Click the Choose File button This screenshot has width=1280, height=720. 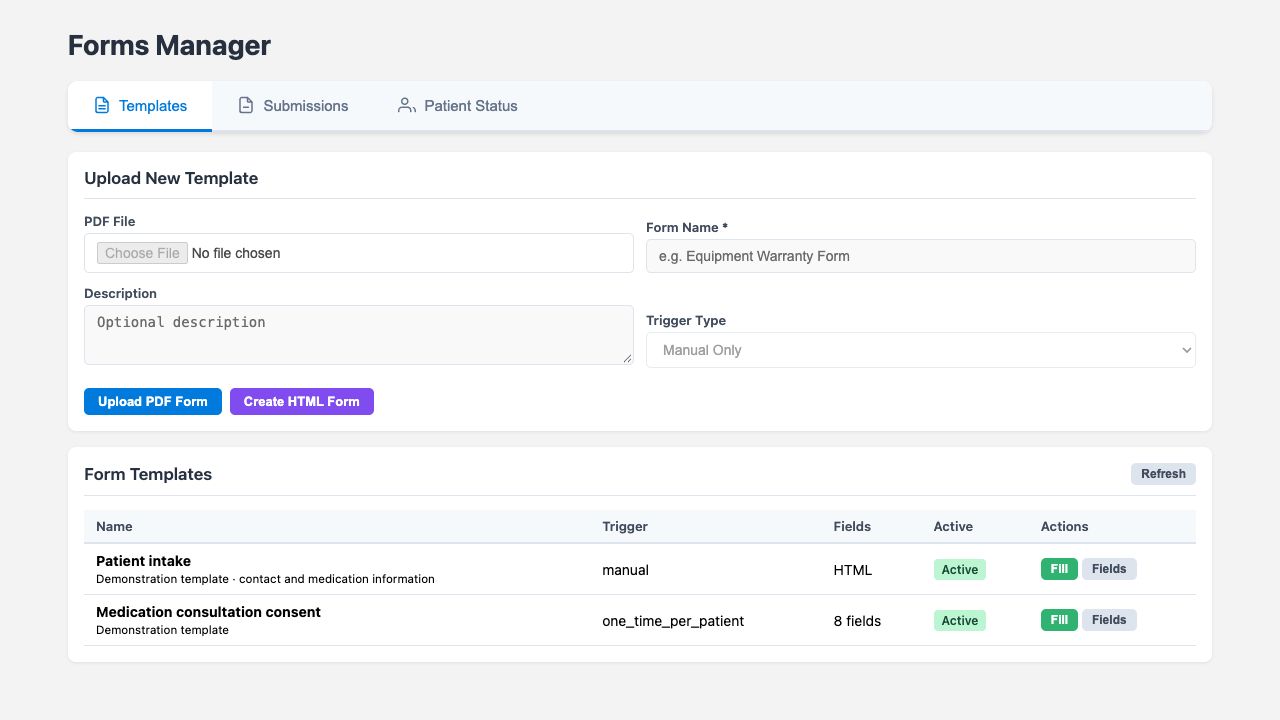click(142, 253)
